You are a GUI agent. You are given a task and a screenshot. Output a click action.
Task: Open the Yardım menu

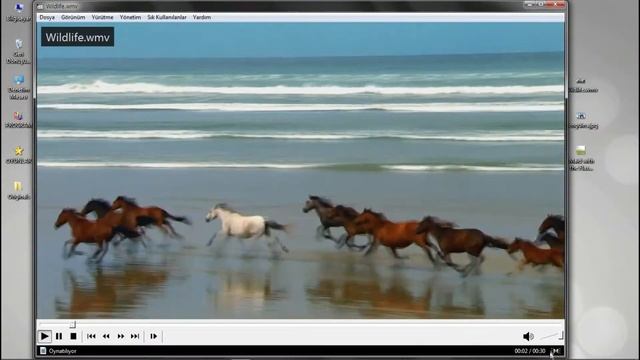(202, 18)
